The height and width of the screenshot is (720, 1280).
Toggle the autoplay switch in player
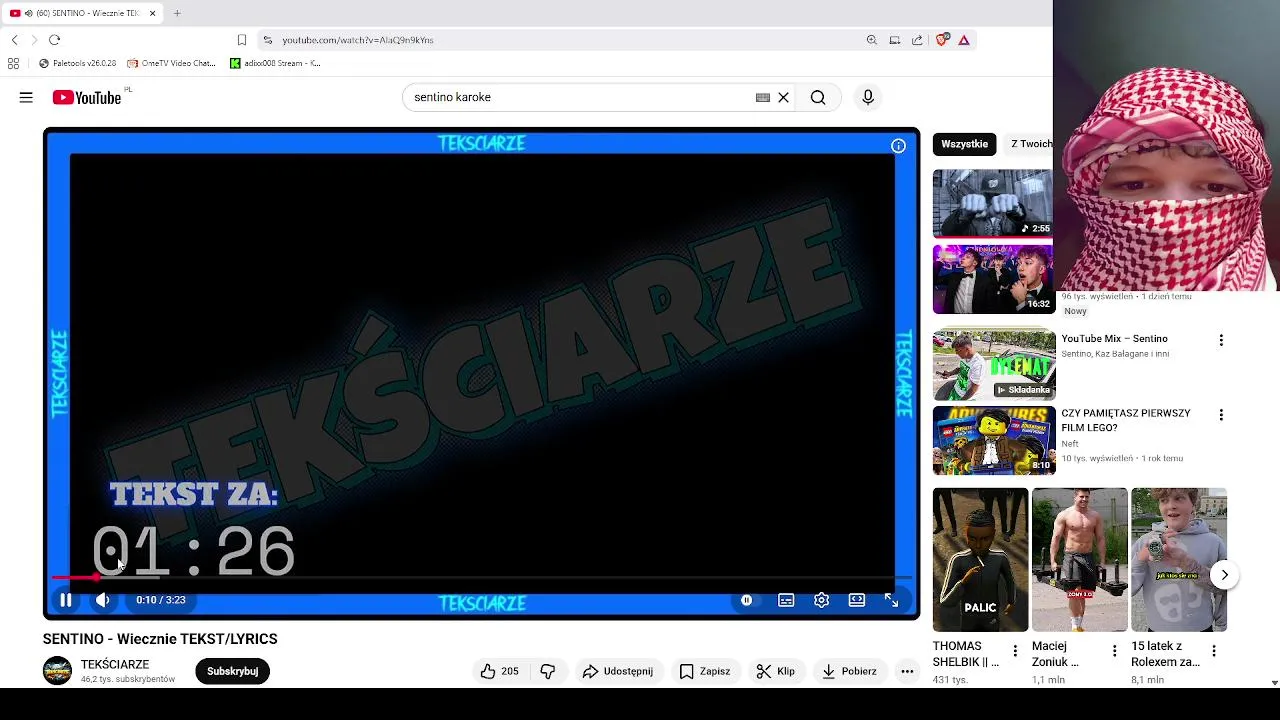(x=746, y=600)
